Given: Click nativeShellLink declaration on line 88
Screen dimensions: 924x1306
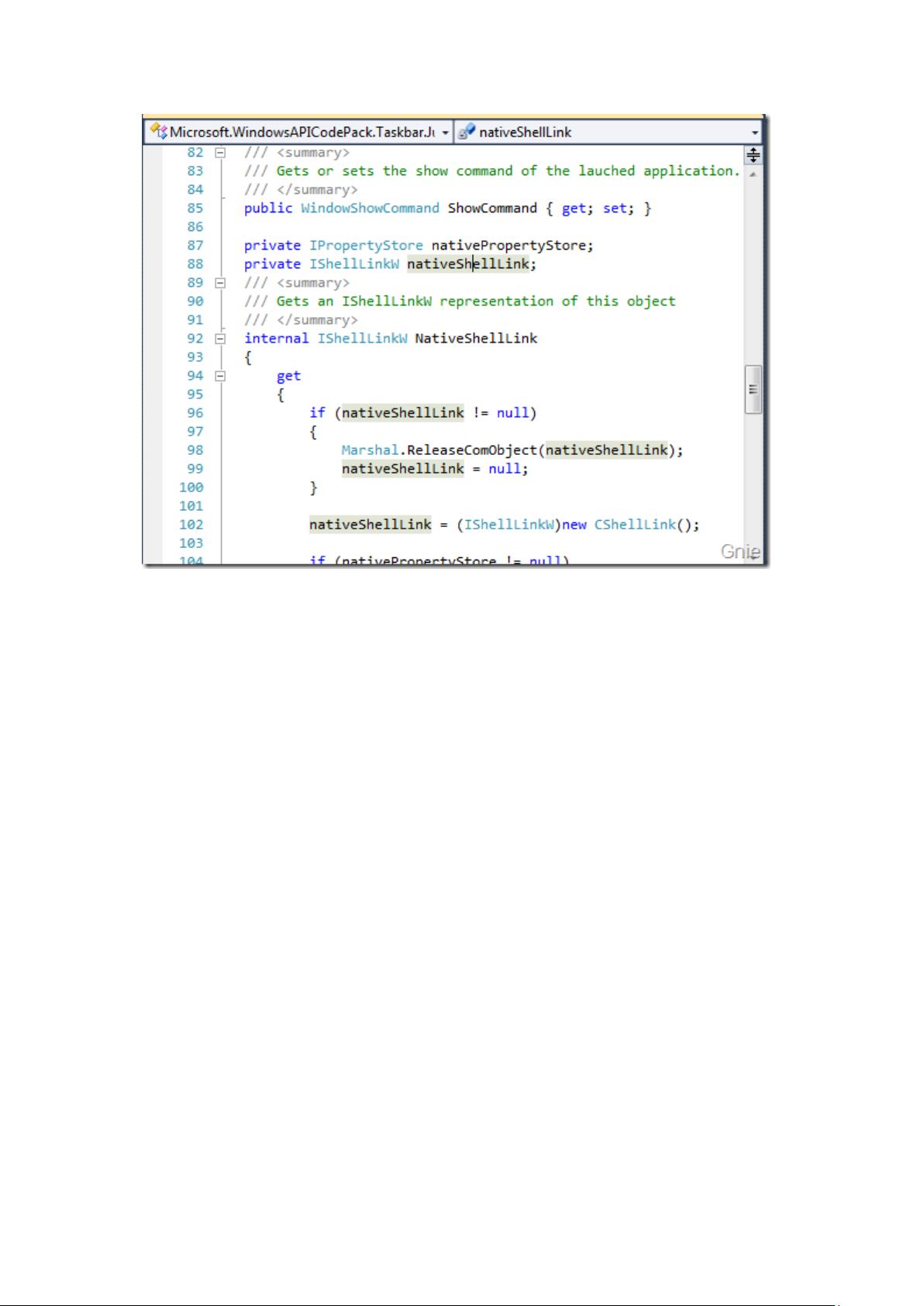Looking at the screenshot, I should pyautogui.click(x=467, y=264).
